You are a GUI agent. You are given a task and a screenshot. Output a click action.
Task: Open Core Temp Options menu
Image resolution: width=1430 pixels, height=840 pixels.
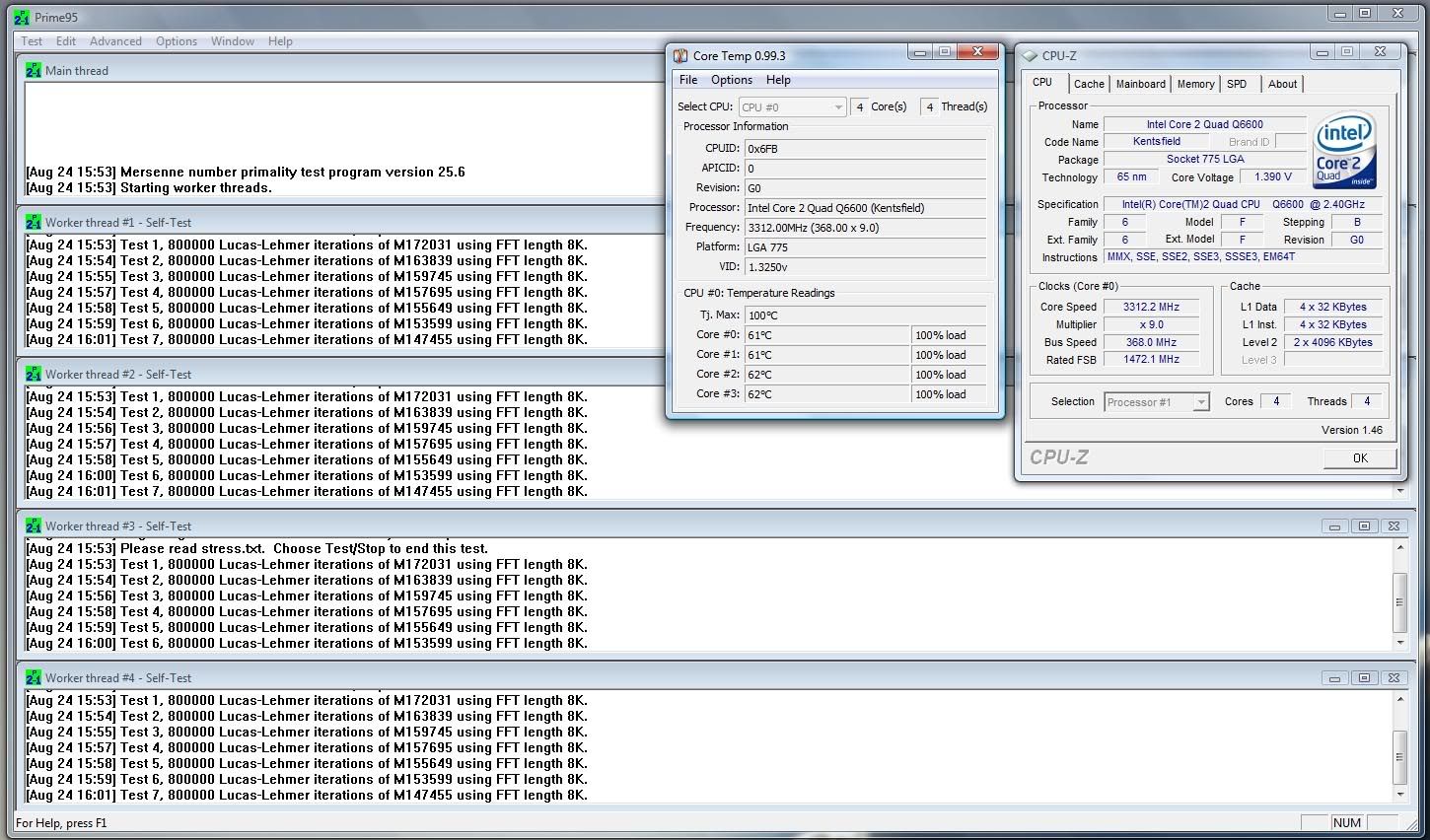click(x=731, y=80)
